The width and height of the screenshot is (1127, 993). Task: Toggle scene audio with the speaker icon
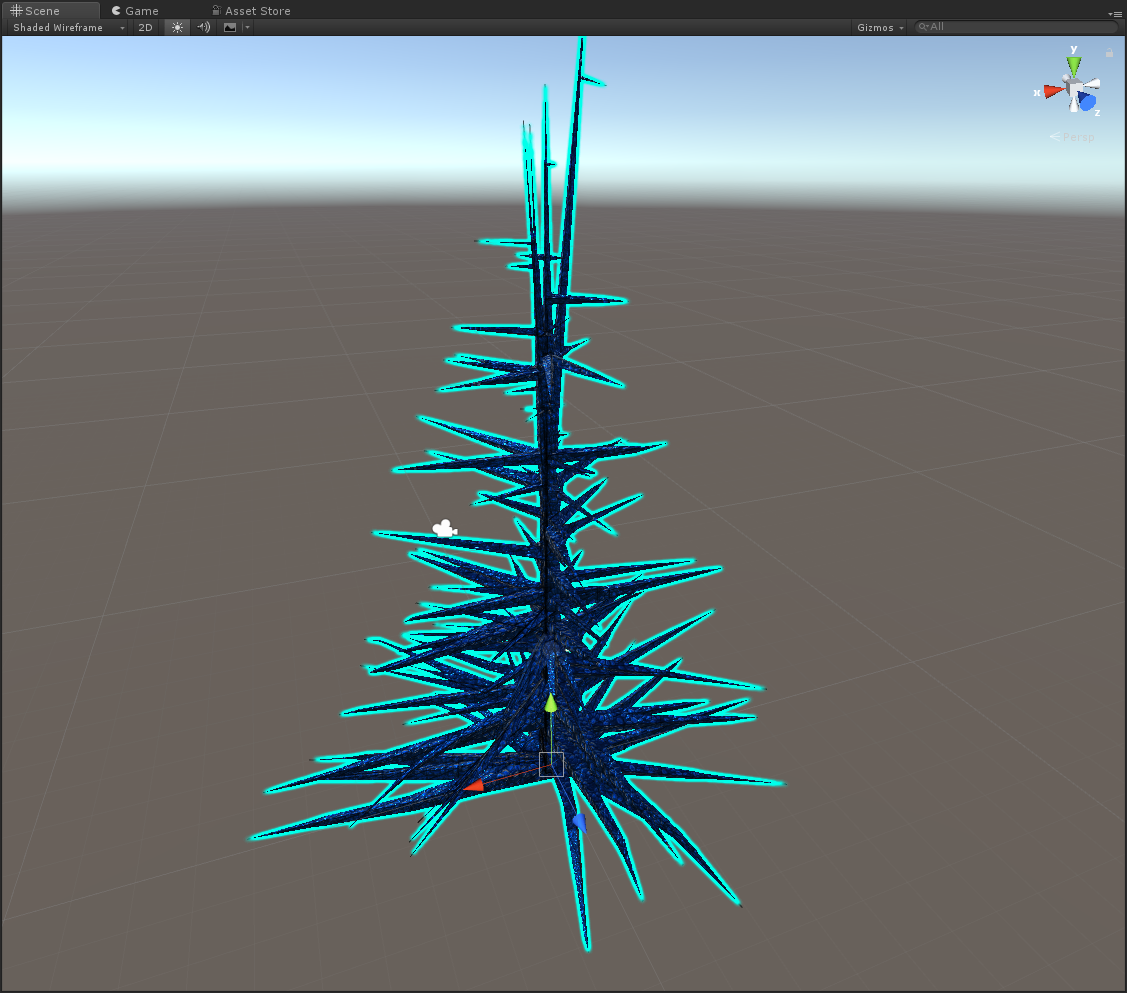pos(203,27)
